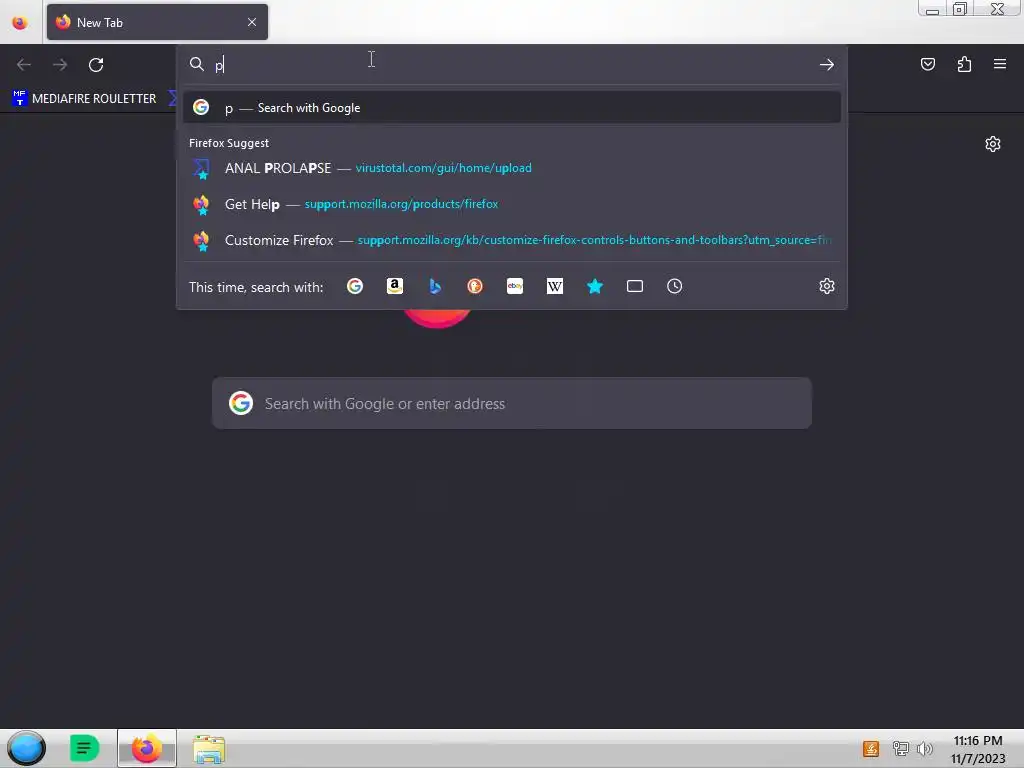Close the New Tab tab
Image resolution: width=1024 pixels, height=768 pixels.
pyautogui.click(x=252, y=22)
